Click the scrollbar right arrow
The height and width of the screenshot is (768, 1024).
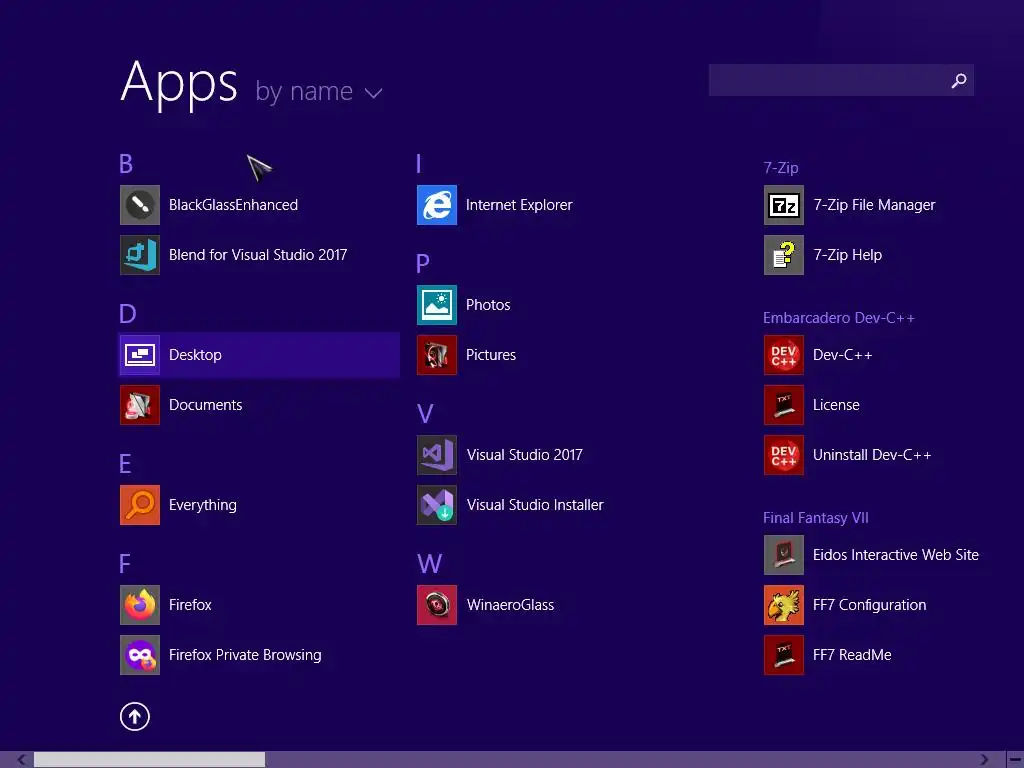tap(984, 760)
